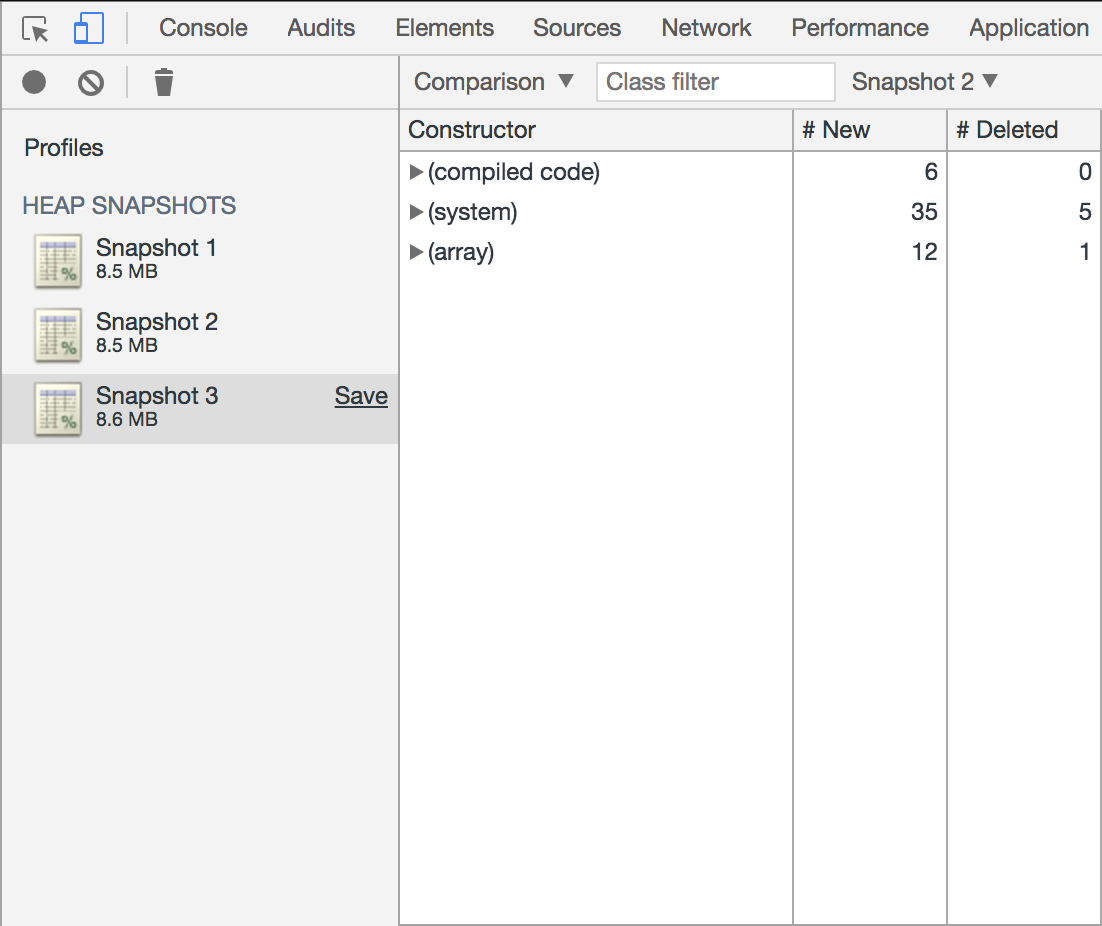Open the Comparison view dropdown
The width and height of the screenshot is (1102, 926).
point(493,81)
